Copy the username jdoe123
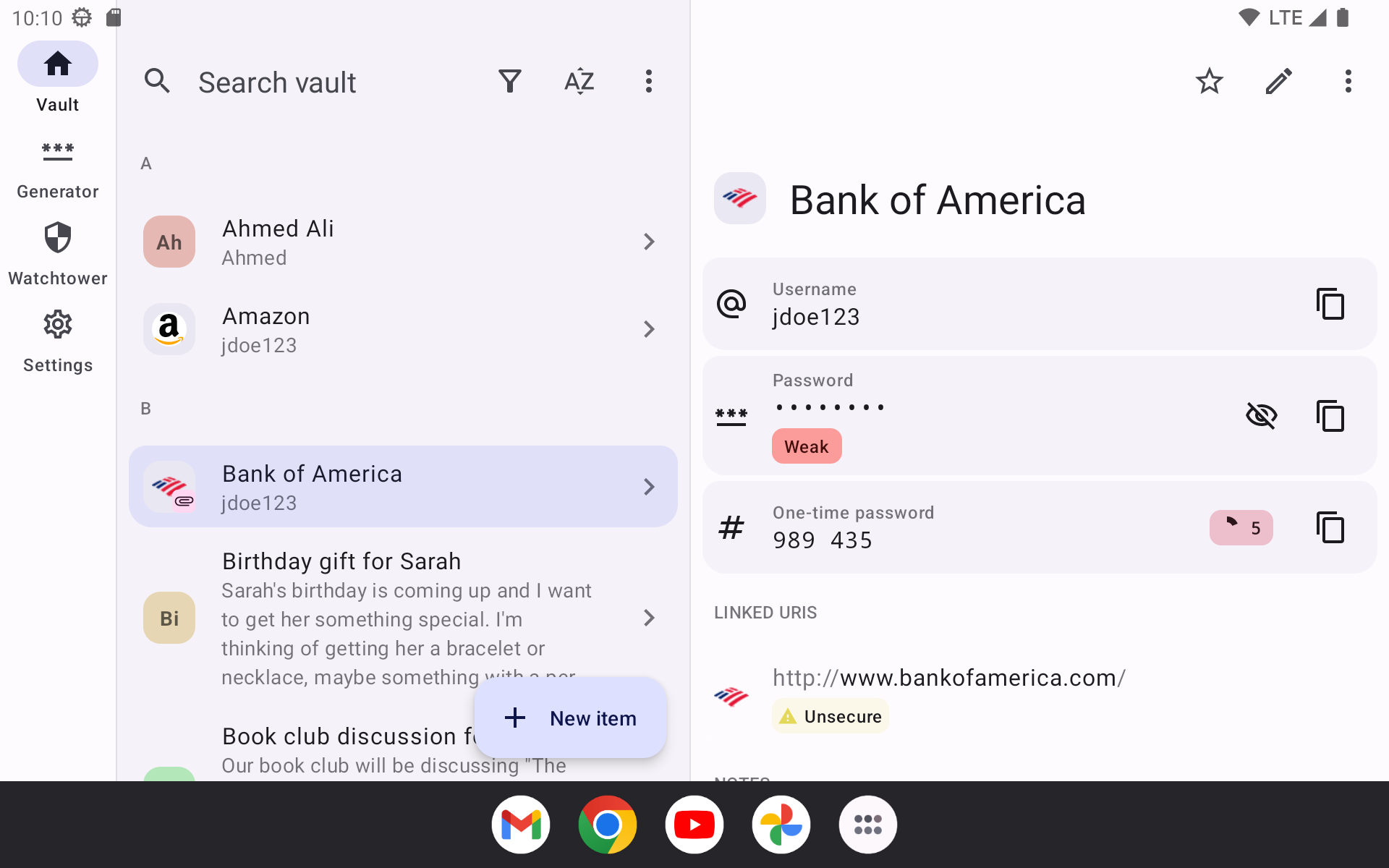This screenshot has width=1389, height=868. click(1330, 304)
